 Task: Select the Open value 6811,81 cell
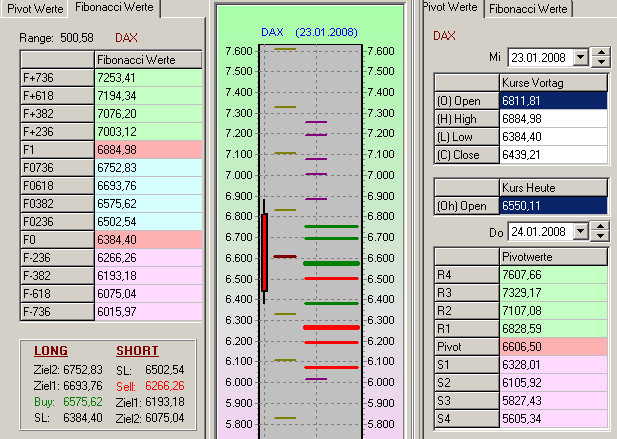click(x=553, y=101)
